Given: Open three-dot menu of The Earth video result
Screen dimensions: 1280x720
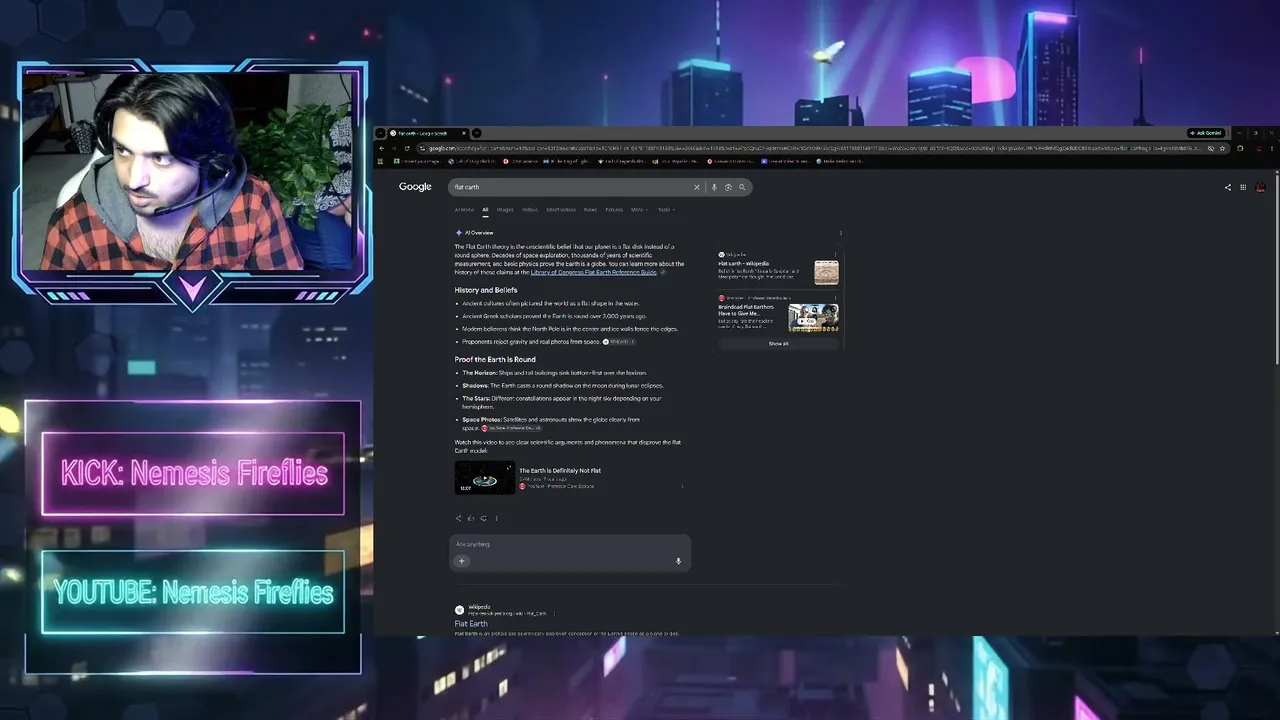Looking at the screenshot, I should (682, 486).
